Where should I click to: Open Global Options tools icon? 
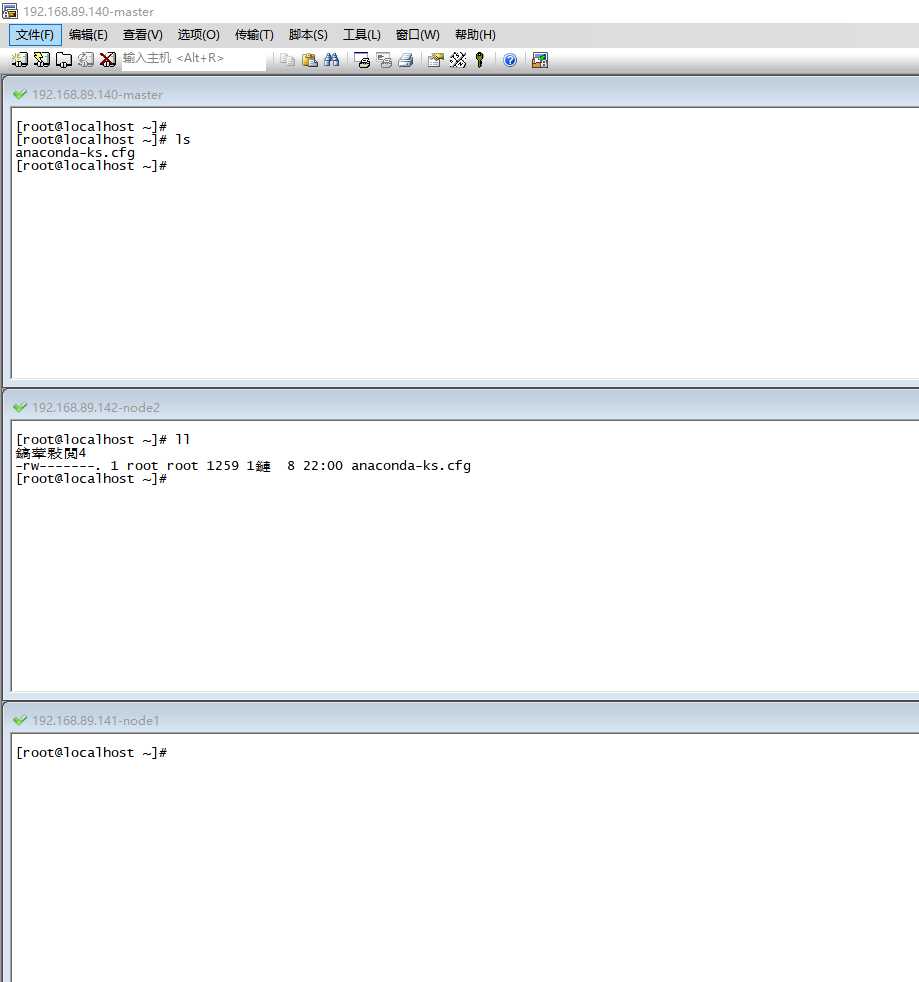(458, 59)
